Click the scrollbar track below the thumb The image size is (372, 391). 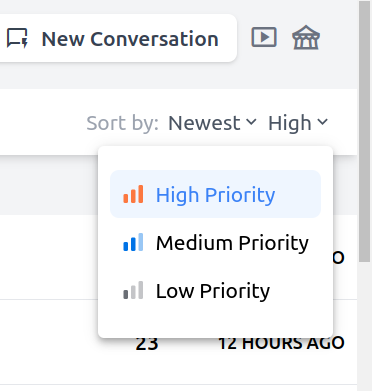pos(364,327)
